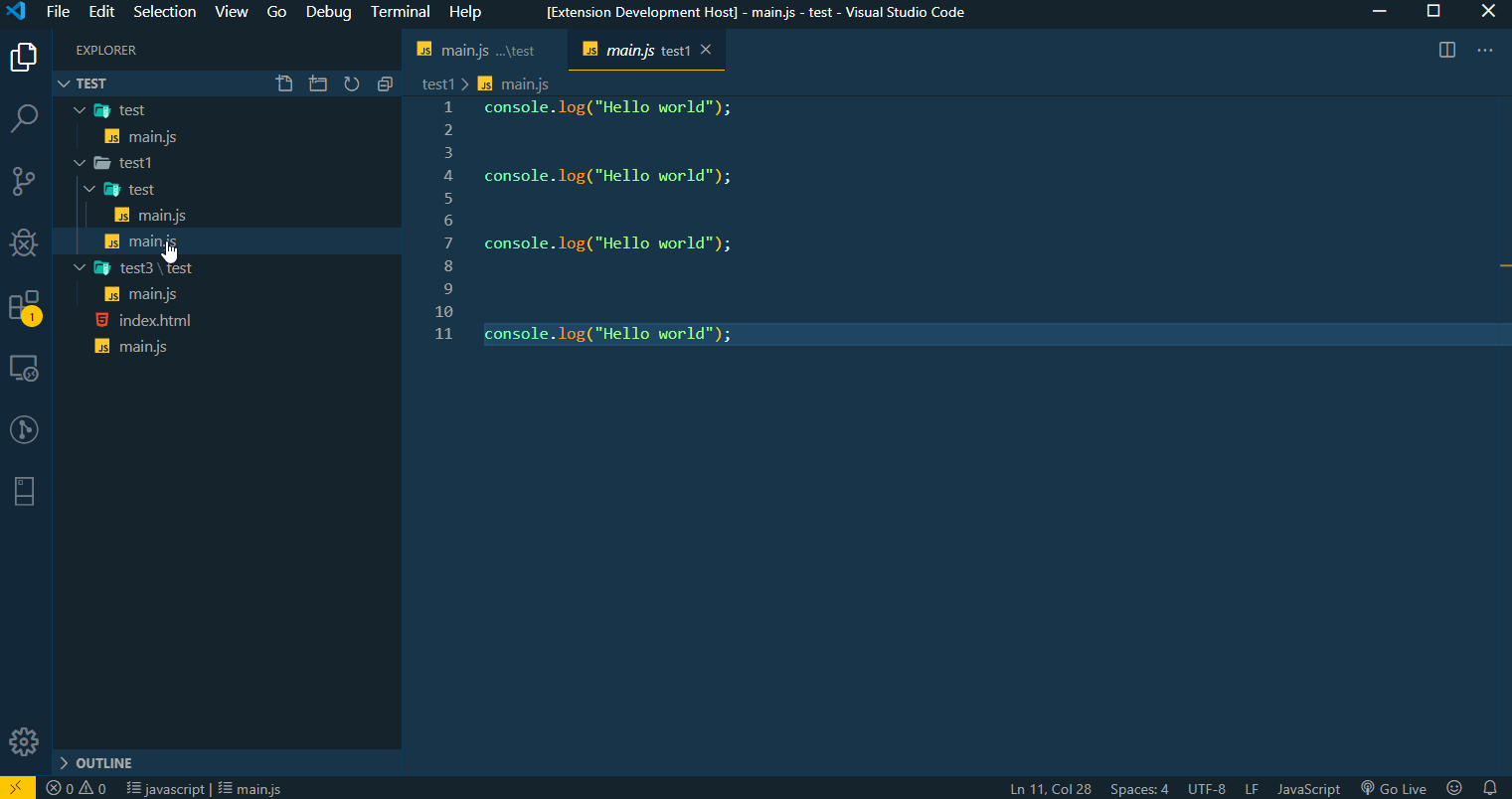Image resolution: width=1512 pixels, height=799 pixels.
Task: Refresh the Explorer tree
Action: (x=351, y=83)
